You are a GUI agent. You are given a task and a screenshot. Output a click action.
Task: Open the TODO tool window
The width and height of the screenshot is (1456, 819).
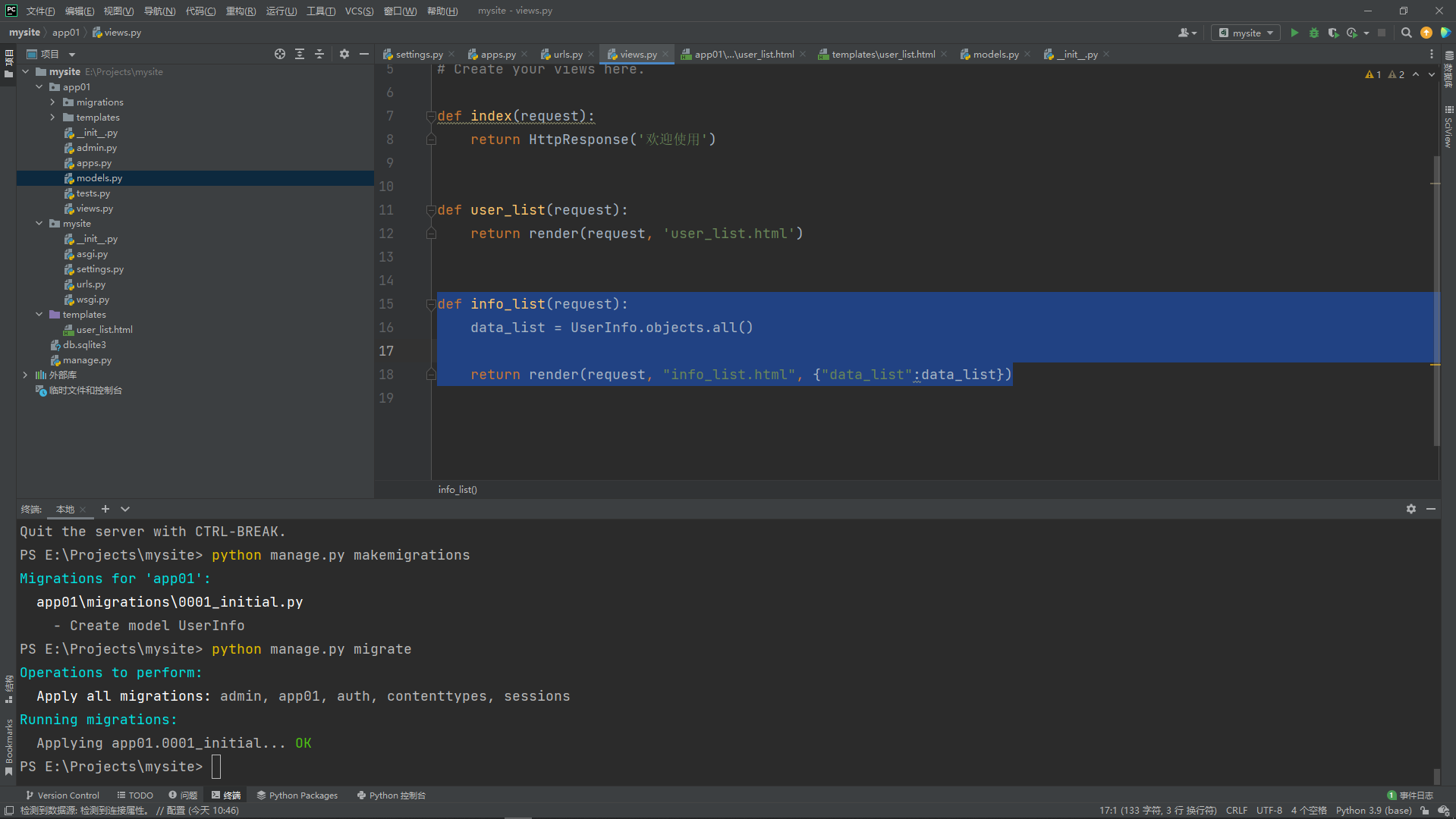click(135, 795)
